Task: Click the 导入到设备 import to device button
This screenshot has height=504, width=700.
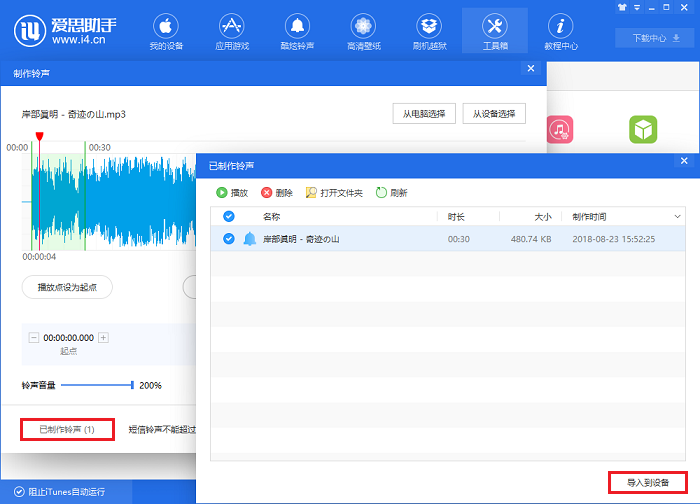Action: [648, 482]
